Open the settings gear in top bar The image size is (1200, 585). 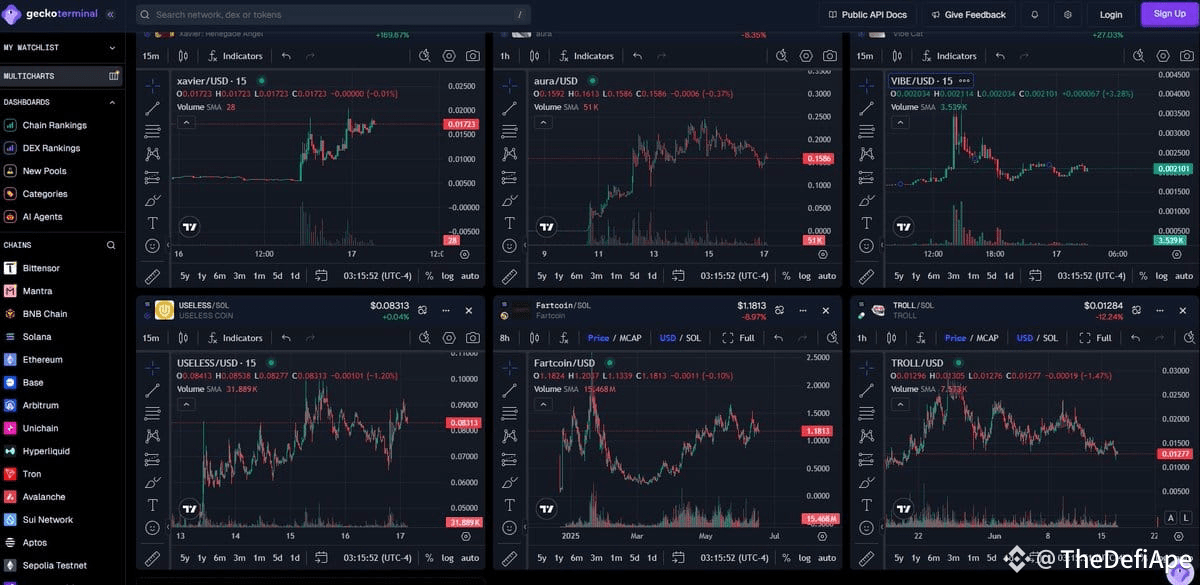click(x=1068, y=15)
